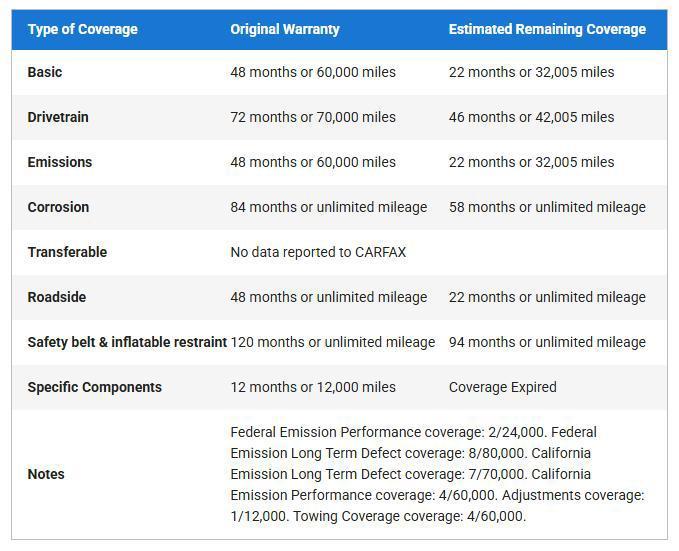679x551 pixels.
Task: Click the Notes row label
Action: 46,474
